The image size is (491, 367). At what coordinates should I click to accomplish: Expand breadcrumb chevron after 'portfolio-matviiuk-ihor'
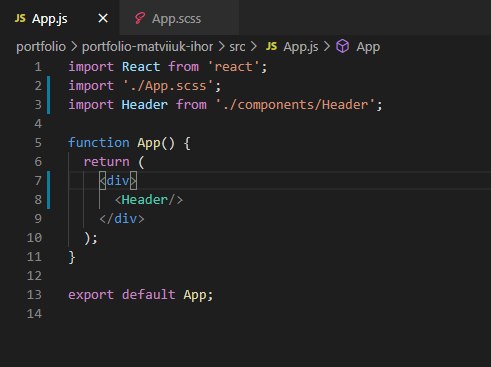[x=221, y=47]
